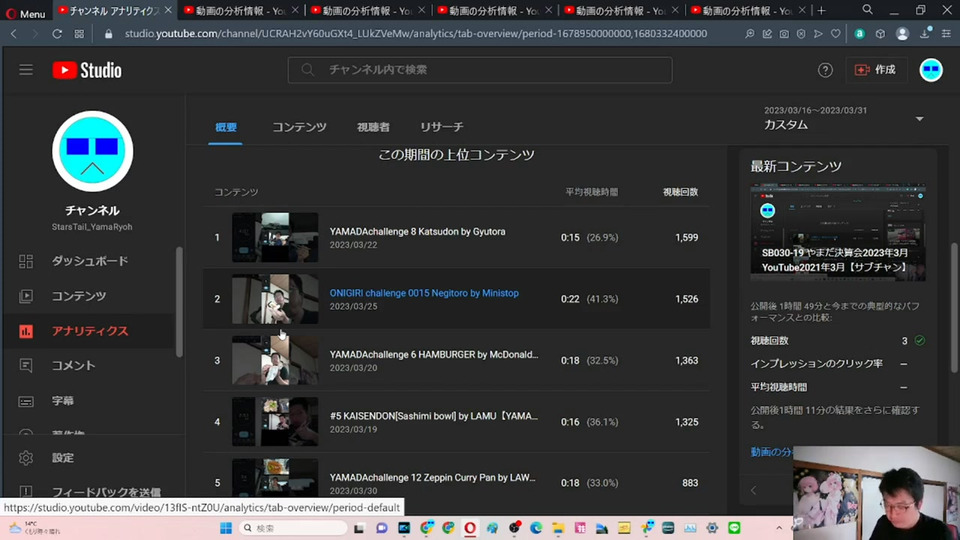
Task: Click the 平均視聴時間 column header
Action: click(591, 192)
